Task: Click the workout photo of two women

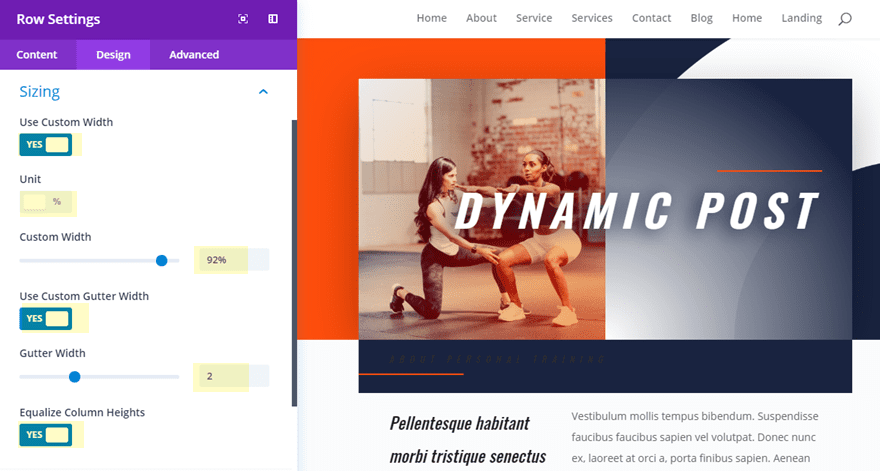Action: tap(482, 209)
